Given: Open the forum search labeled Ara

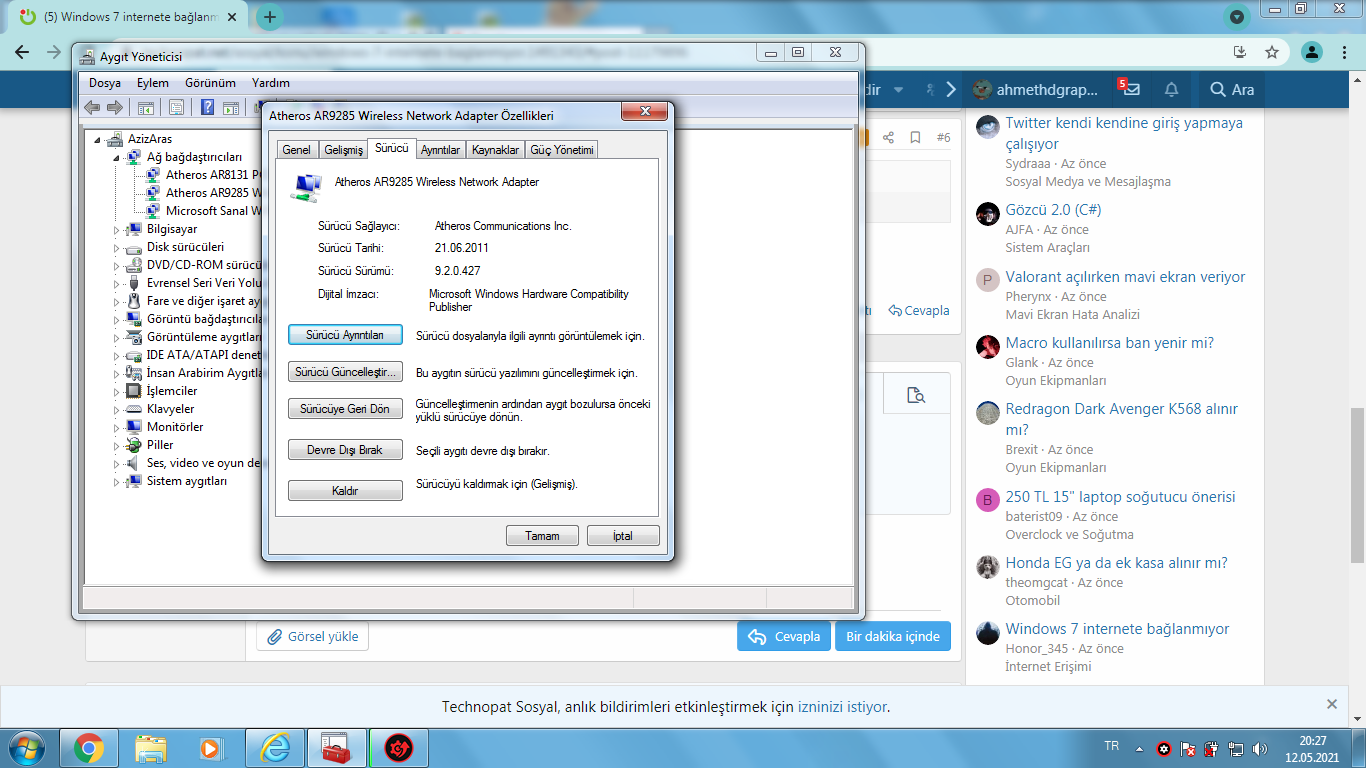Looking at the screenshot, I should tap(1232, 89).
